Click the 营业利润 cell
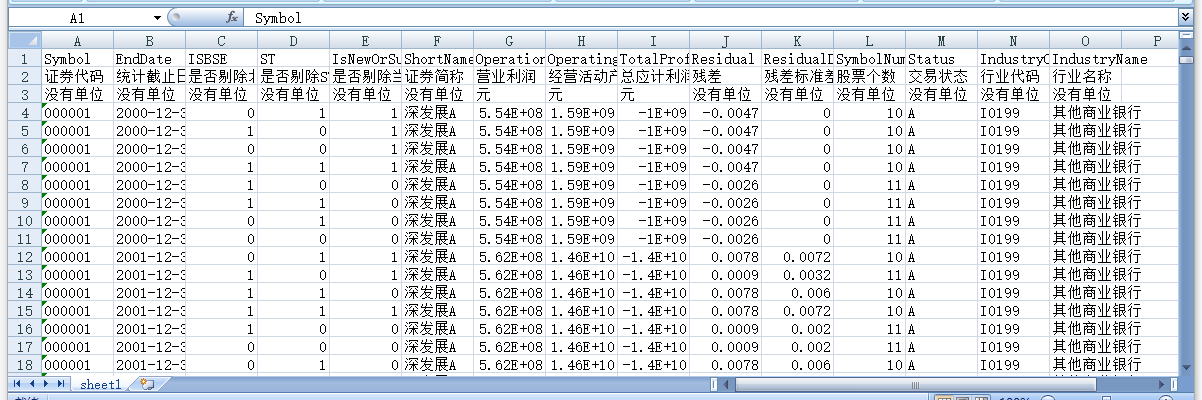1202x400 pixels. click(510, 76)
